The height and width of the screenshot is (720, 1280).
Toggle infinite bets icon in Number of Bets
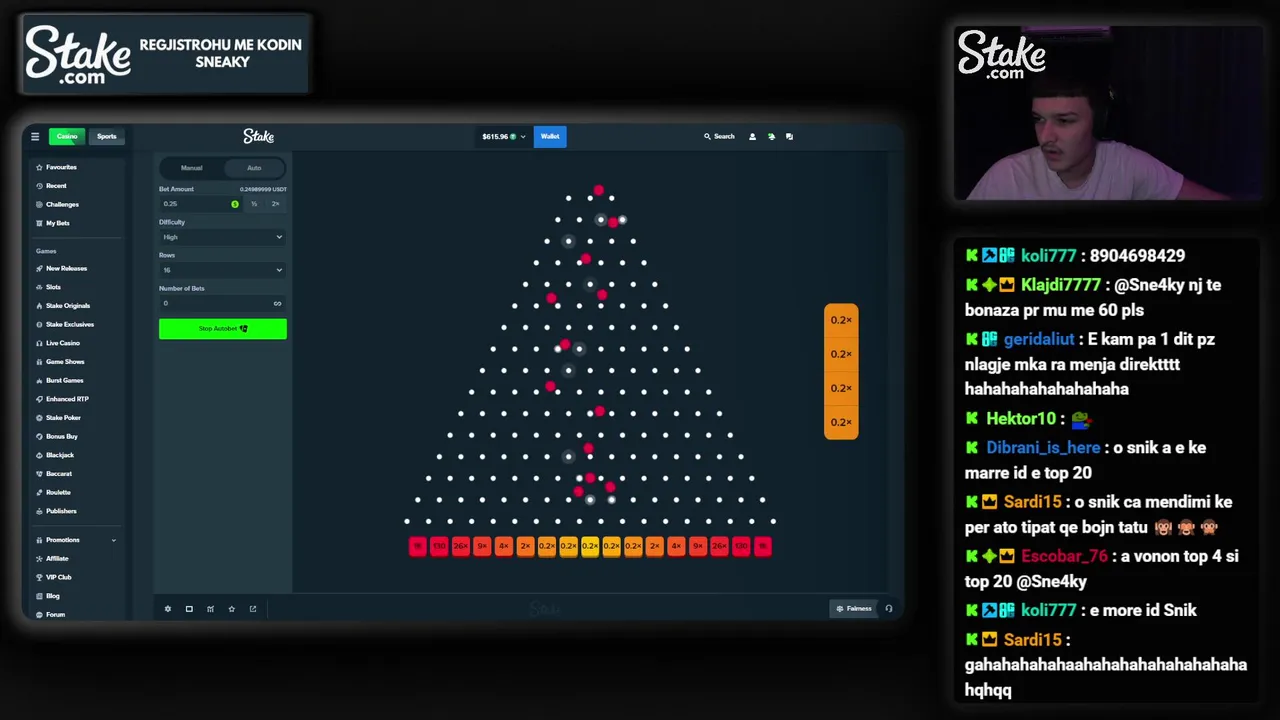click(277, 304)
